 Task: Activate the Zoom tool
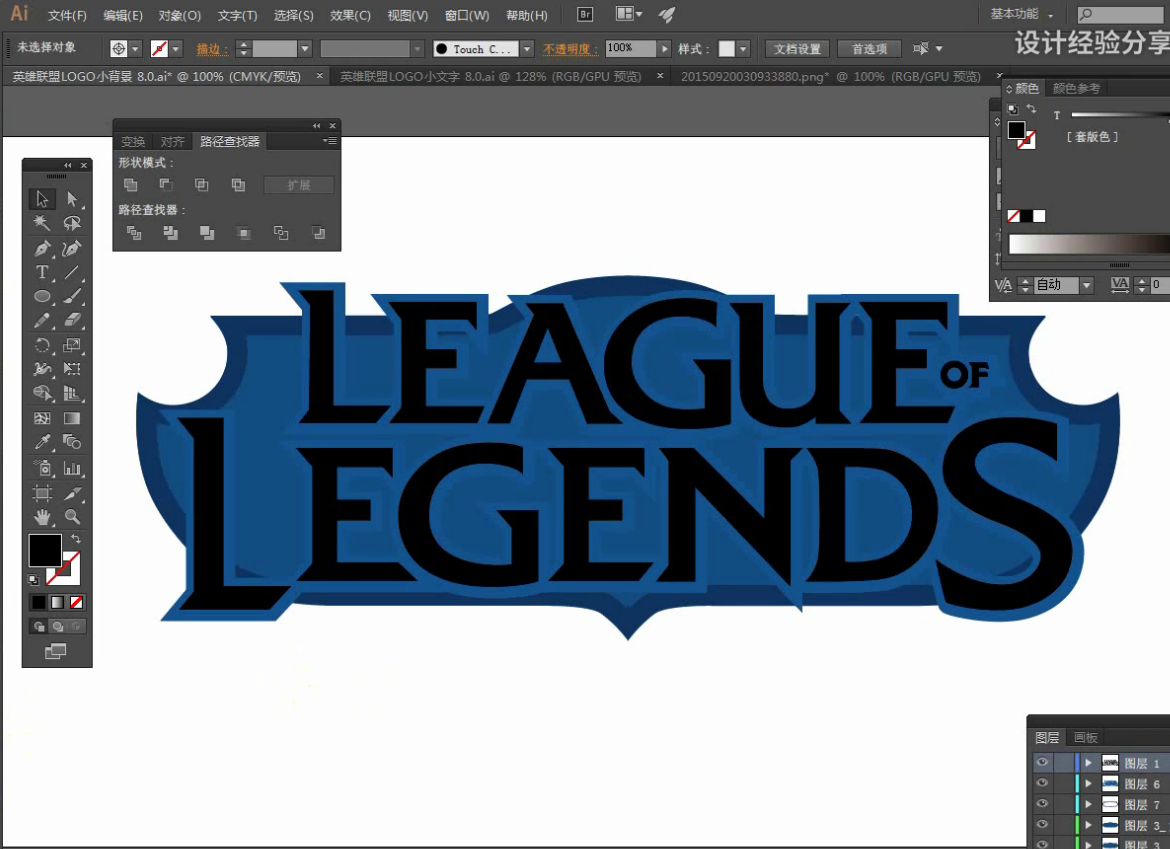(72, 516)
